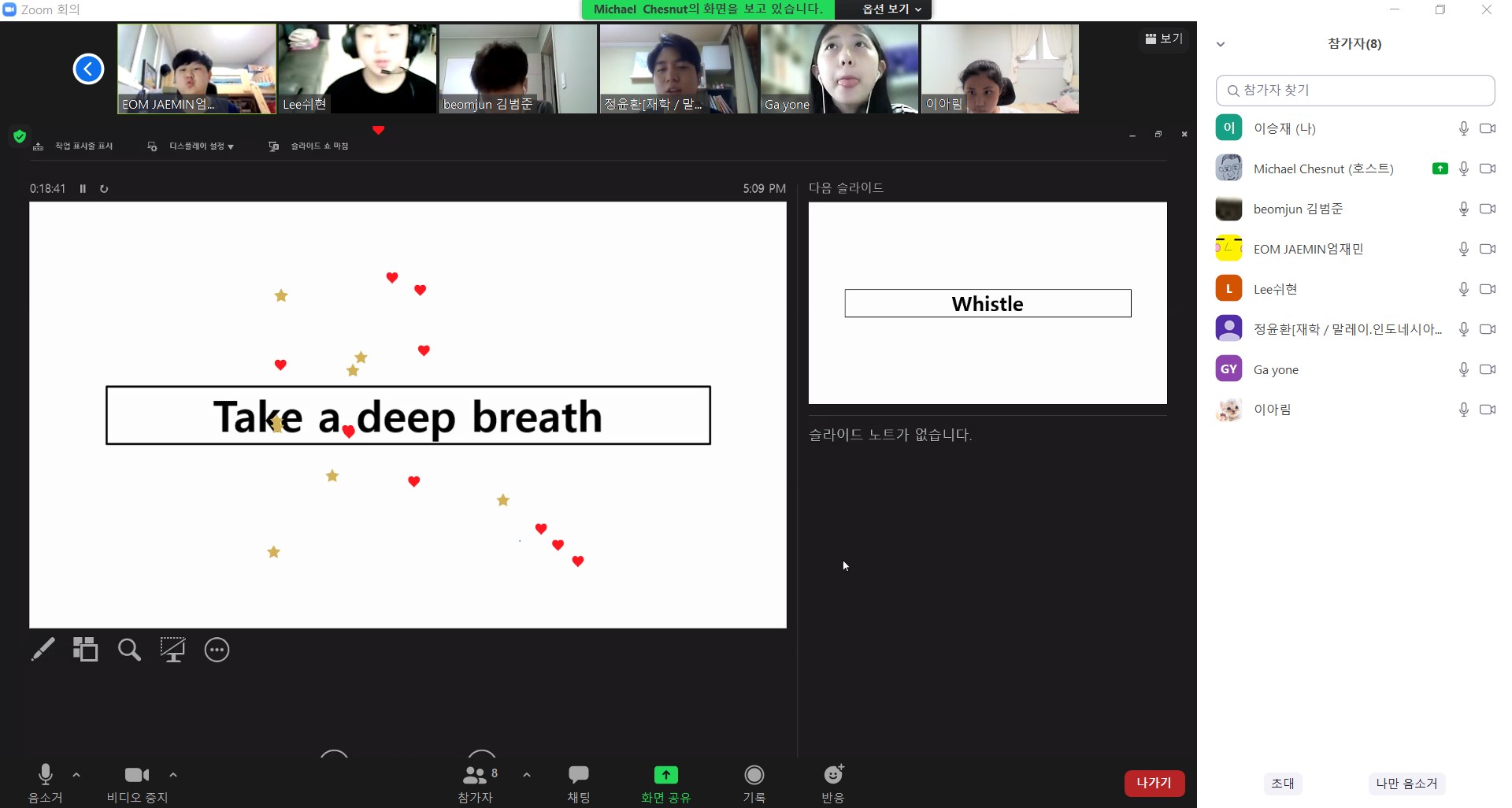Click the green share screen (화면 공유) icon
The image size is (1512, 808).
coord(665,776)
